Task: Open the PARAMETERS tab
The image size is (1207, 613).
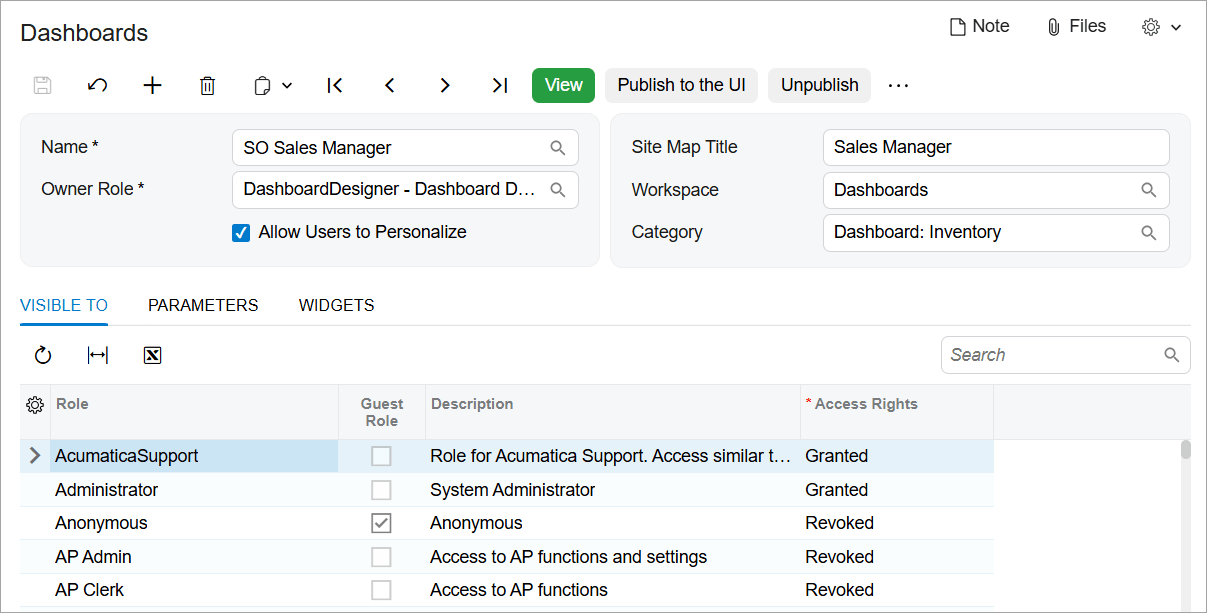Action: [x=202, y=305]
